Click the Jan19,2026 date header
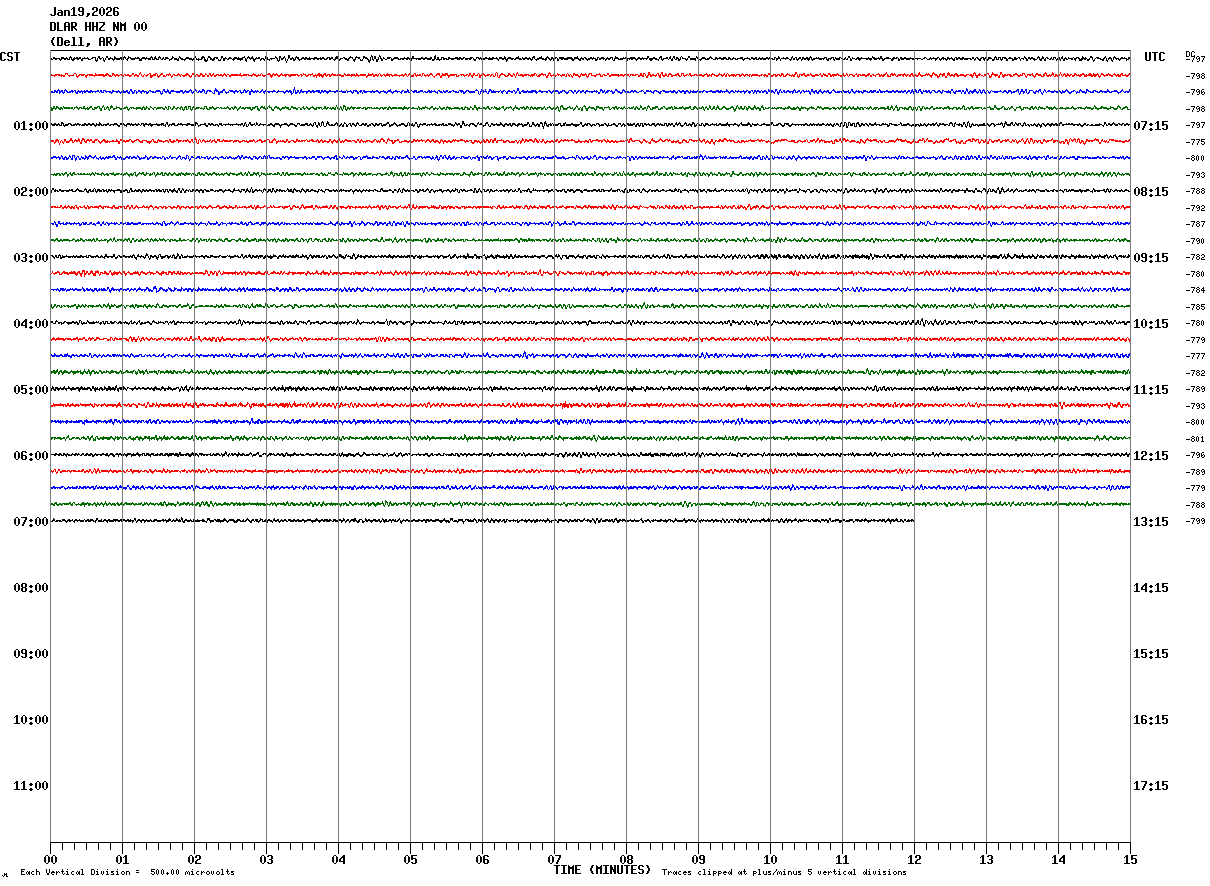Screen dimensions: 1210x886 click(84, 12)
